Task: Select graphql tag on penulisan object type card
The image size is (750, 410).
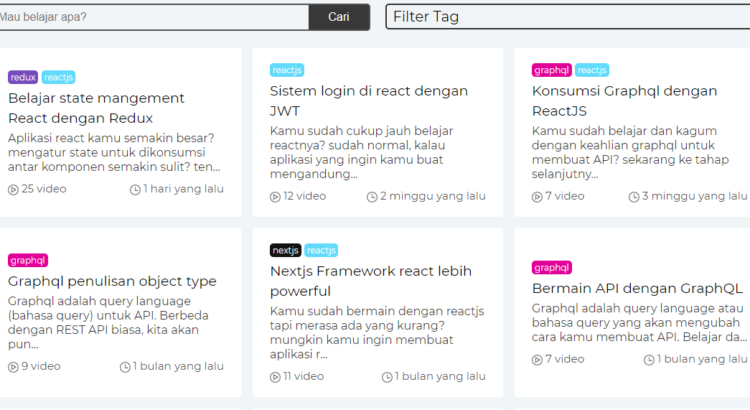Action: [28, 260]
